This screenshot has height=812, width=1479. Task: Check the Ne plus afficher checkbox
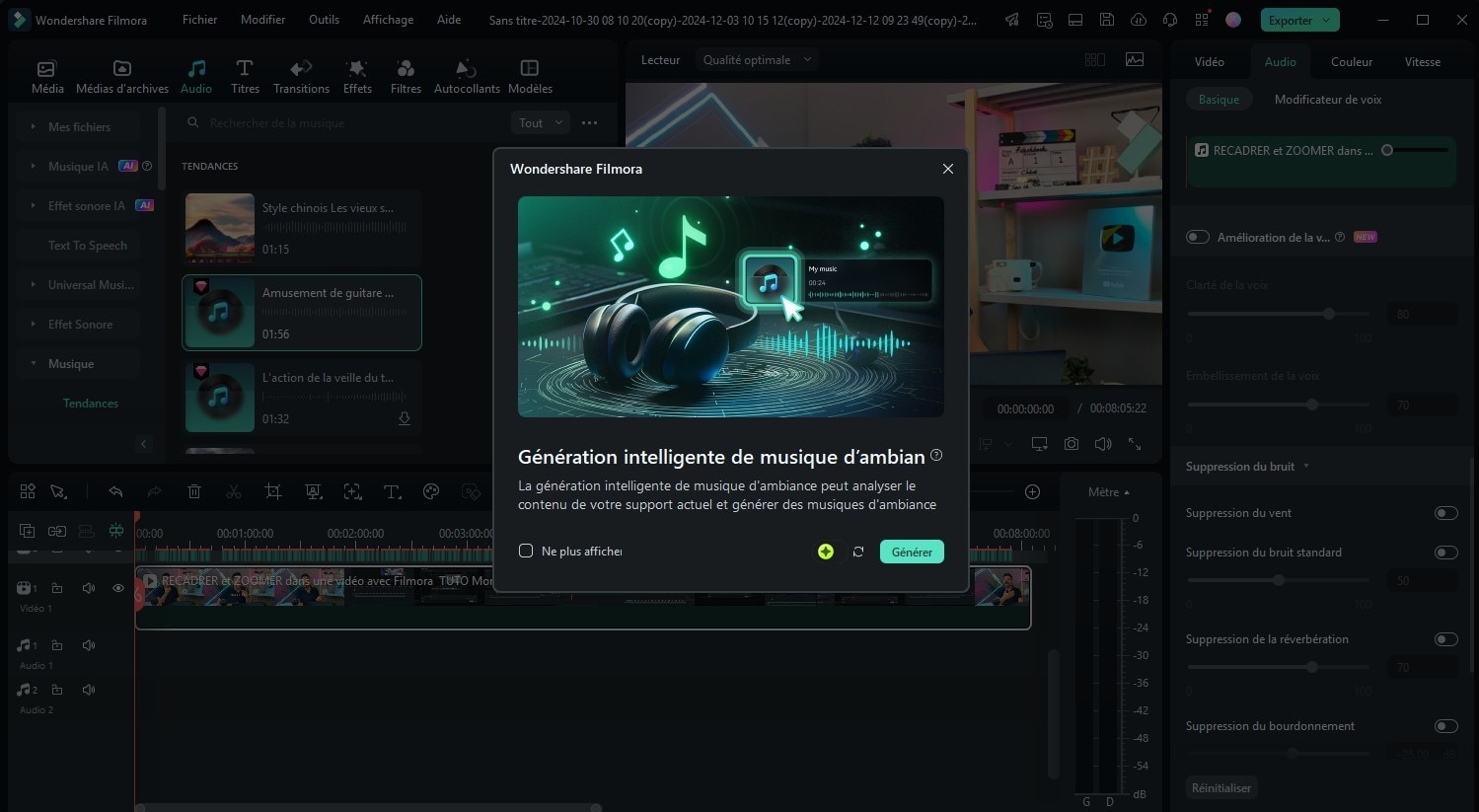coord(526,551)
